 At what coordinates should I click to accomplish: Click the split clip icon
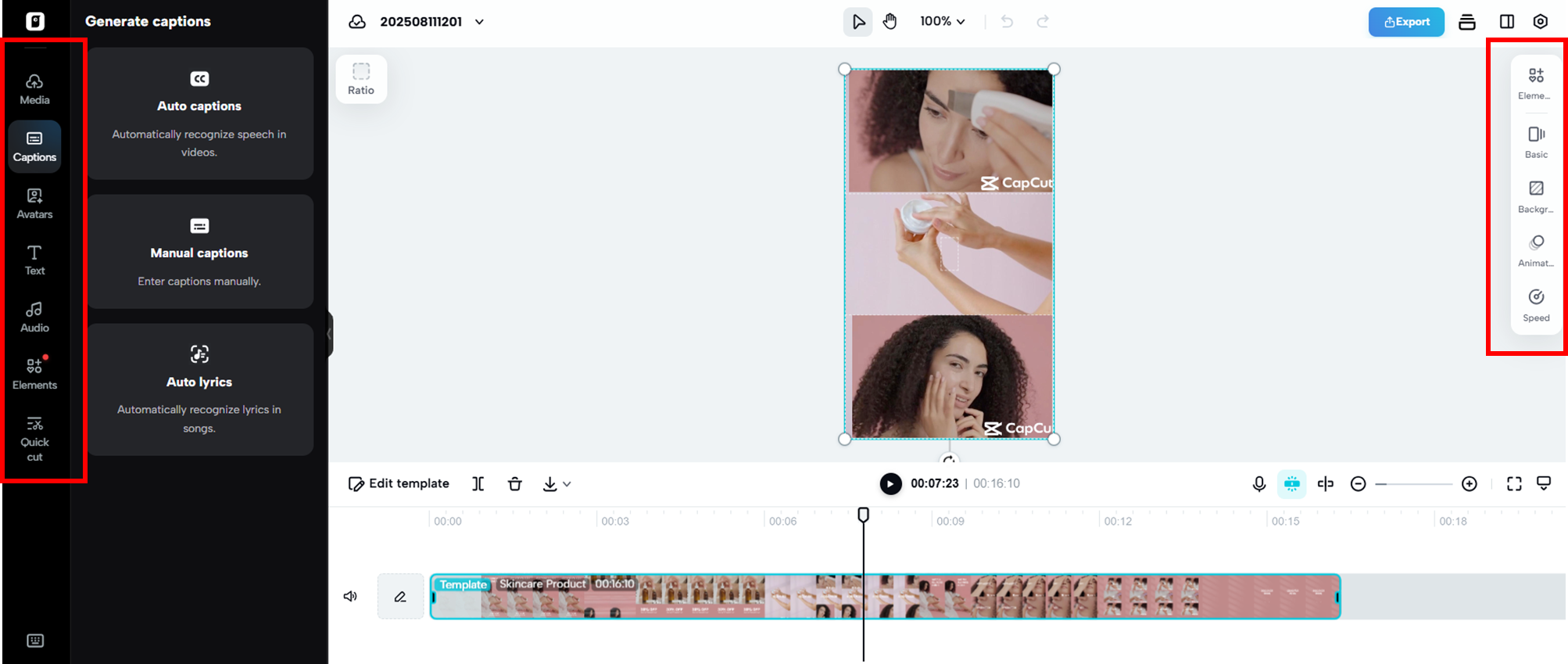(478, 484)
